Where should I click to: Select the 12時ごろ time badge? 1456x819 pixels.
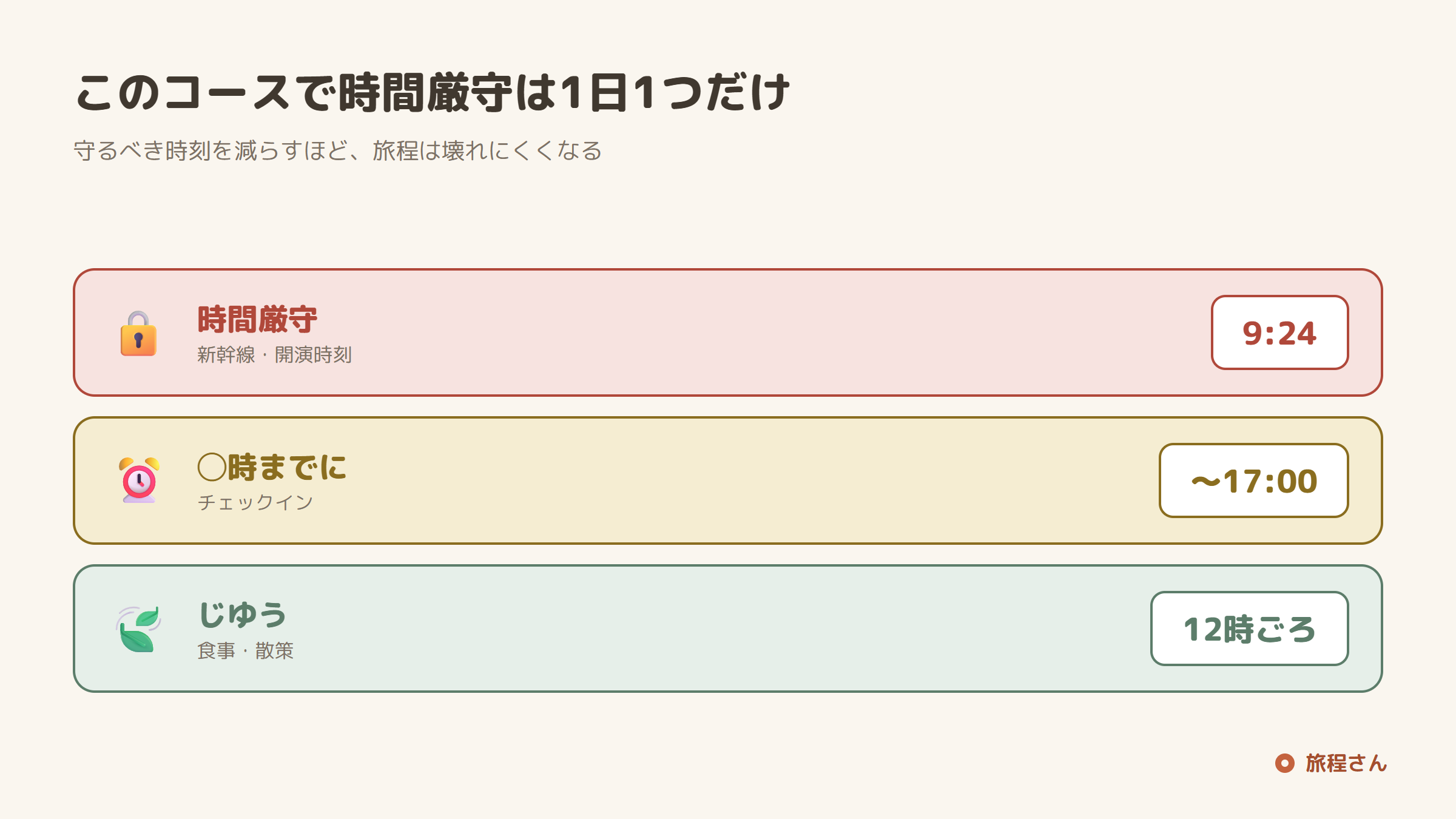point(1250,629)
